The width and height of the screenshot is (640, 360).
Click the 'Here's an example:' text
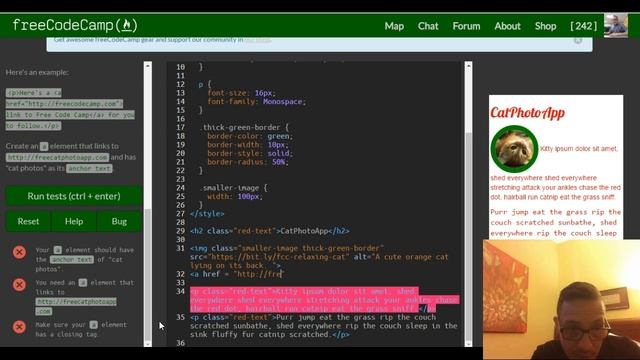click(37, 72)
